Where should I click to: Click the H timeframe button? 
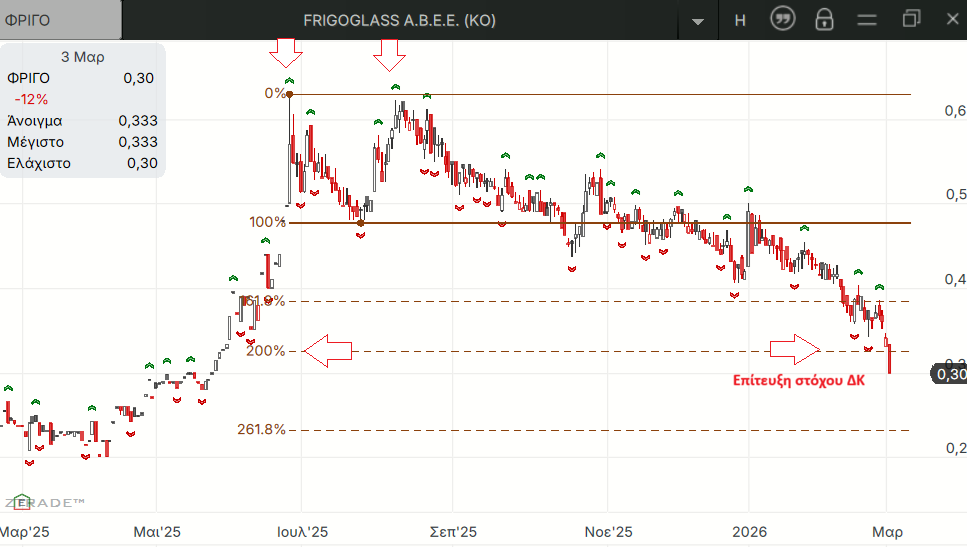(x=740, y=20)
